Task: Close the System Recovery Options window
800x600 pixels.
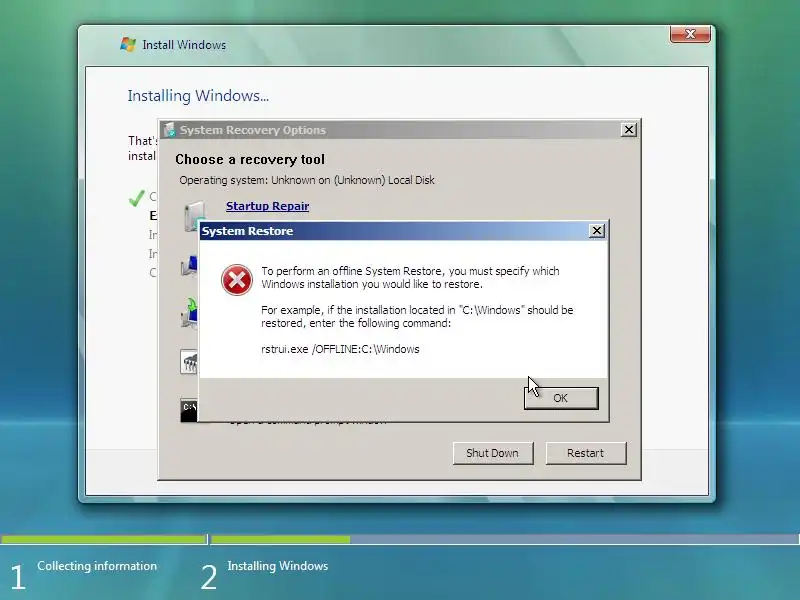Action: point(629,130)
